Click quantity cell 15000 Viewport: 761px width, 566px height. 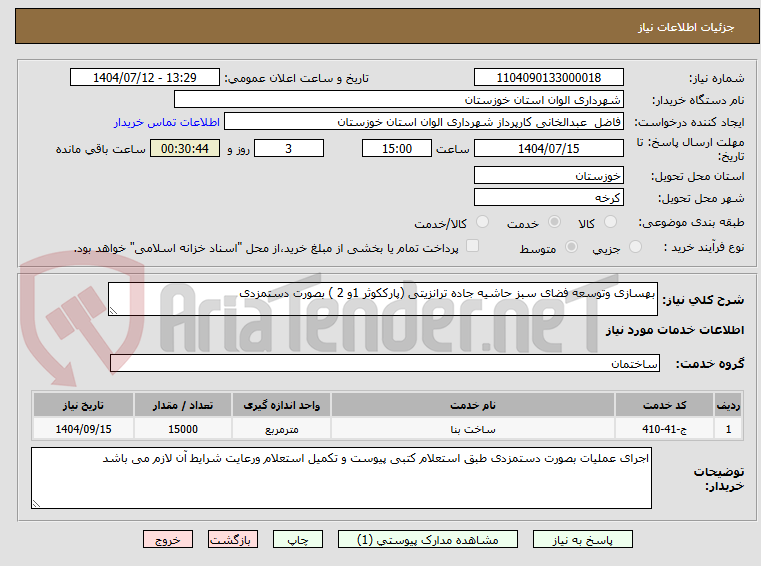[x=183, y=429]
